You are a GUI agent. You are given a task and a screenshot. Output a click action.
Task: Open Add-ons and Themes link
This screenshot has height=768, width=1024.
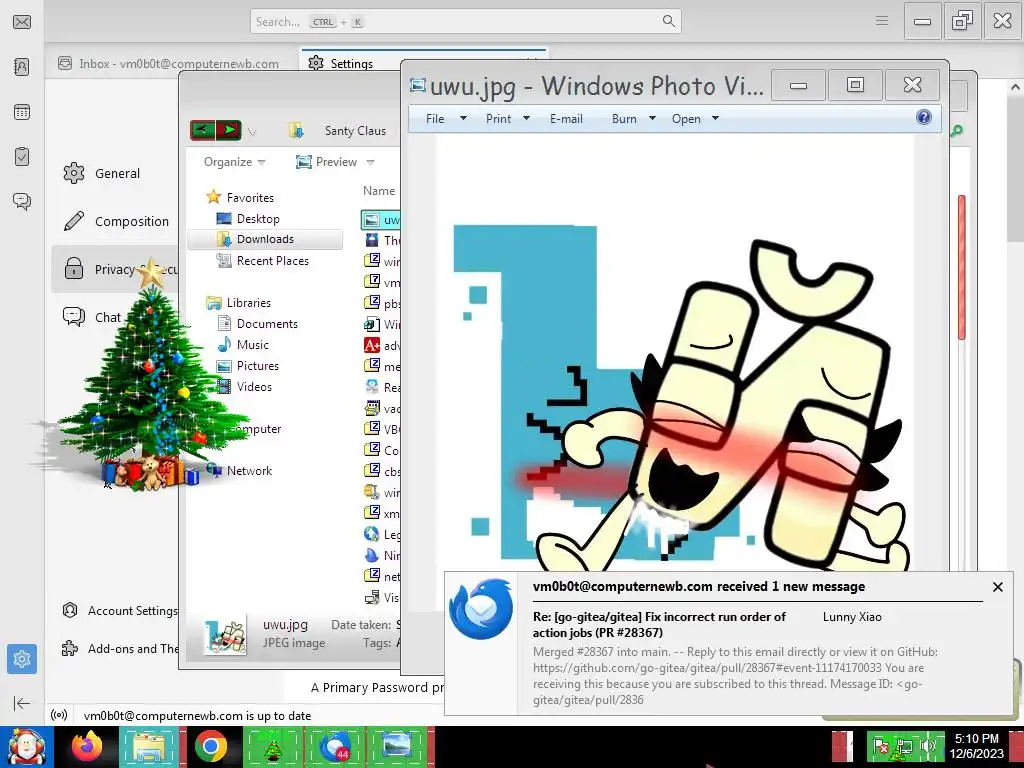pos(120,648)
